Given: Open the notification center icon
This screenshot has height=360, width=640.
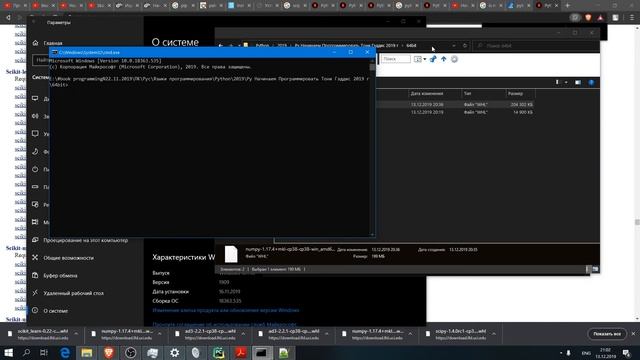Looking at the screenshot, I should pyautogui.click(x=627, y=353).
